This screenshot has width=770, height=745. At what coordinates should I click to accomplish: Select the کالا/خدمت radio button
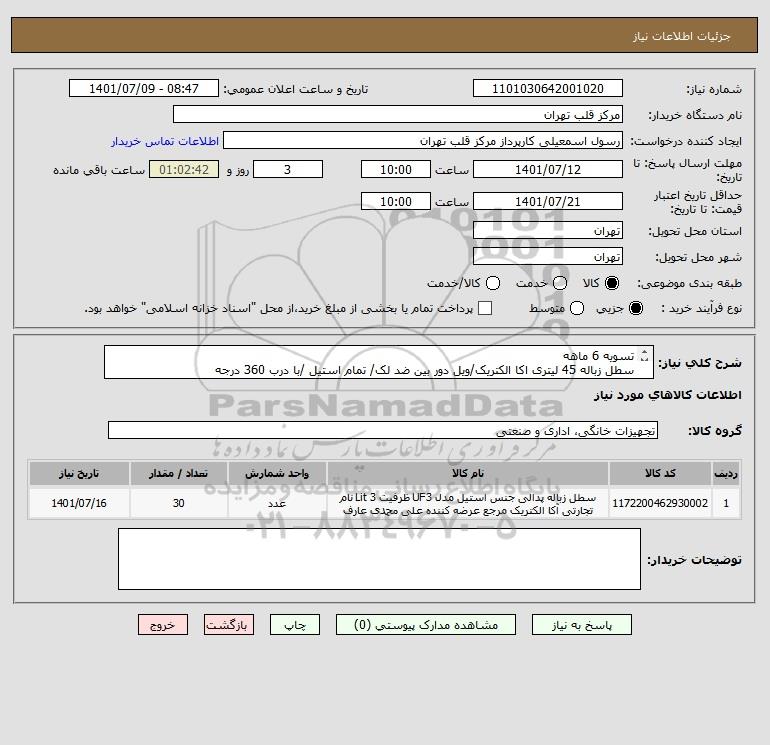pos(493,283)
